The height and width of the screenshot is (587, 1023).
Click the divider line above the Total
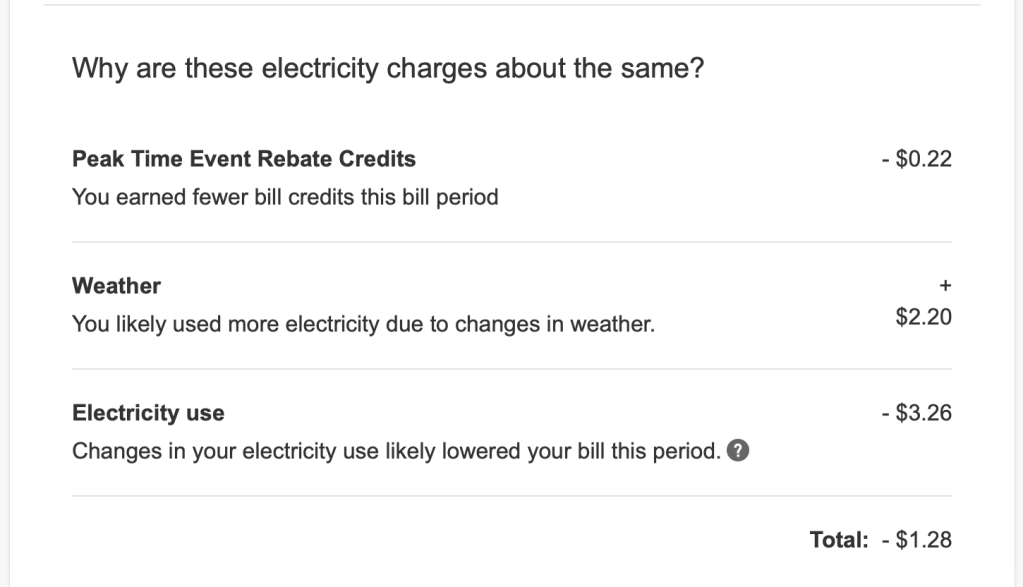point(512,496)
